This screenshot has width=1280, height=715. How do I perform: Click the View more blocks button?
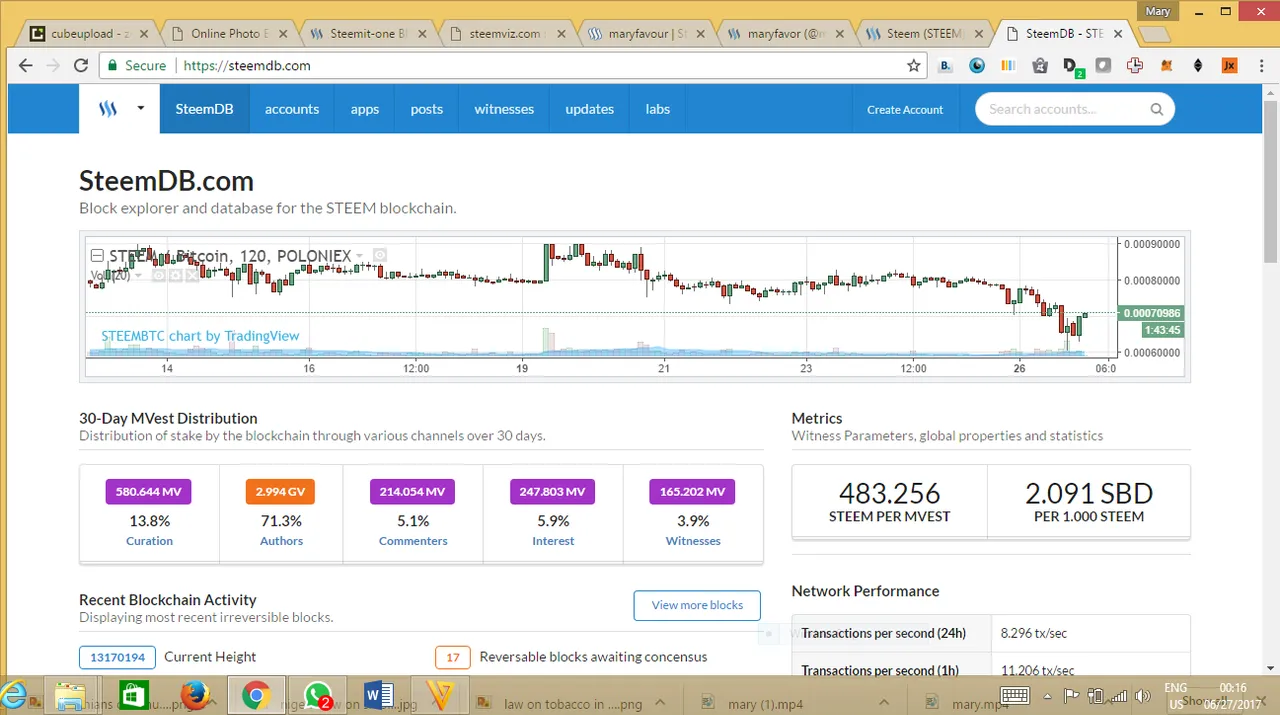point(697,605)
